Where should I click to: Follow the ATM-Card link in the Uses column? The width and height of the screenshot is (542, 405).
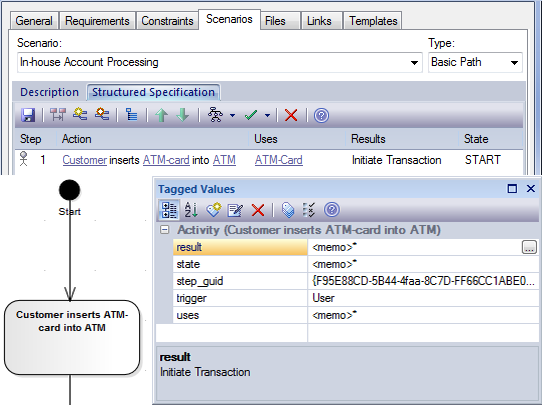(279, 160)
